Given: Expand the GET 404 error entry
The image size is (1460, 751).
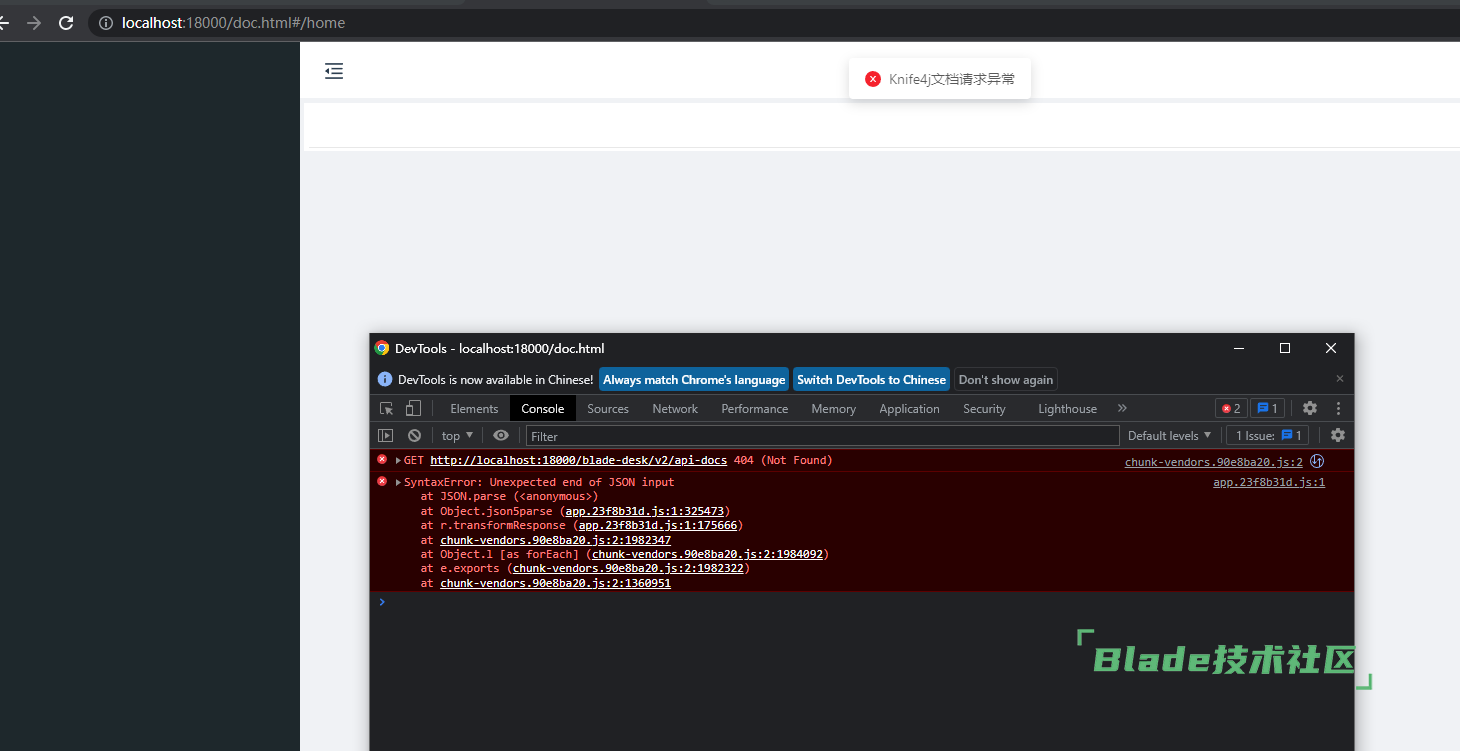Looking at the screenshot, I should (398, 461).
